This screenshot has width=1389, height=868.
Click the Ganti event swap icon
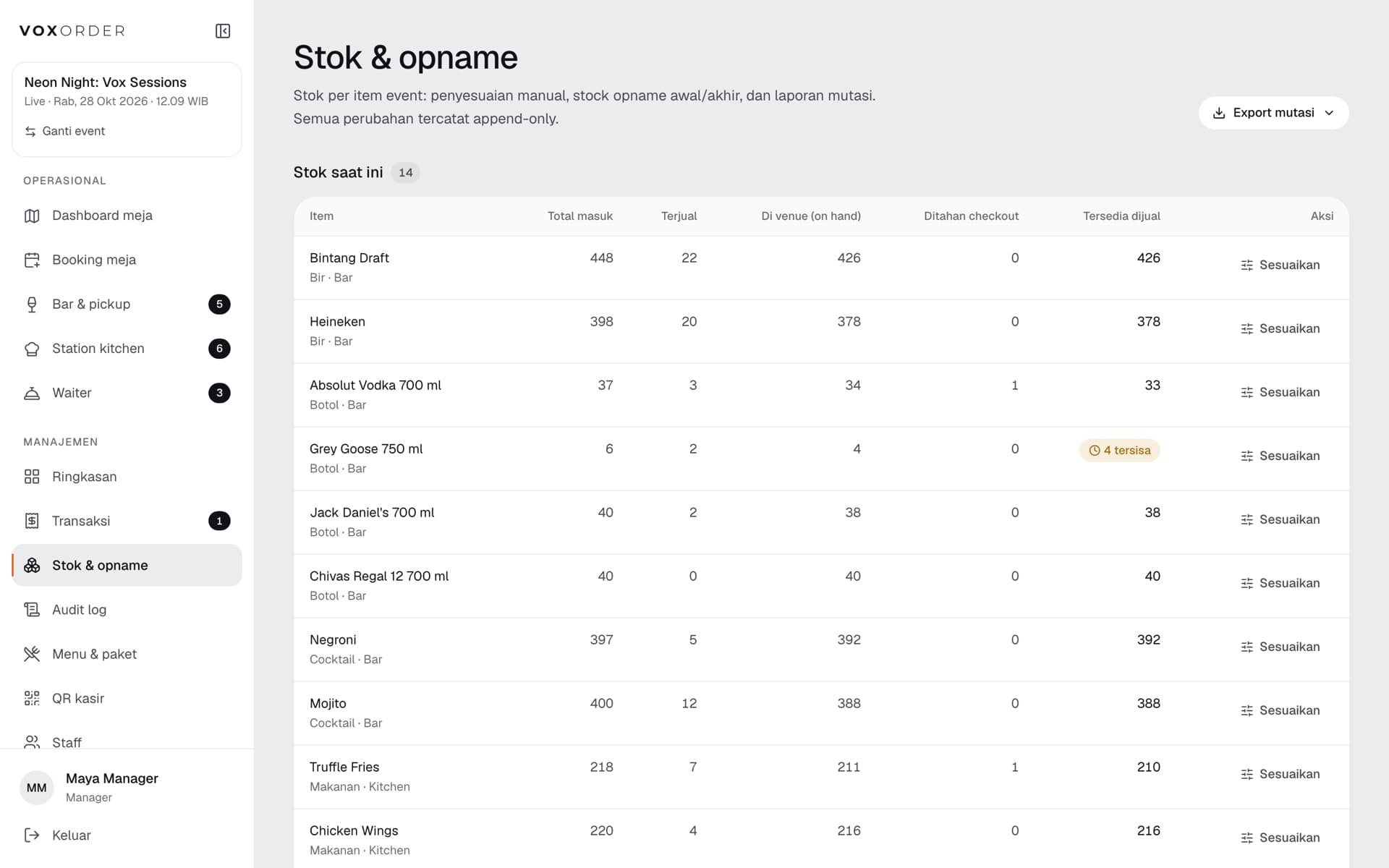[x=30, y=131]
